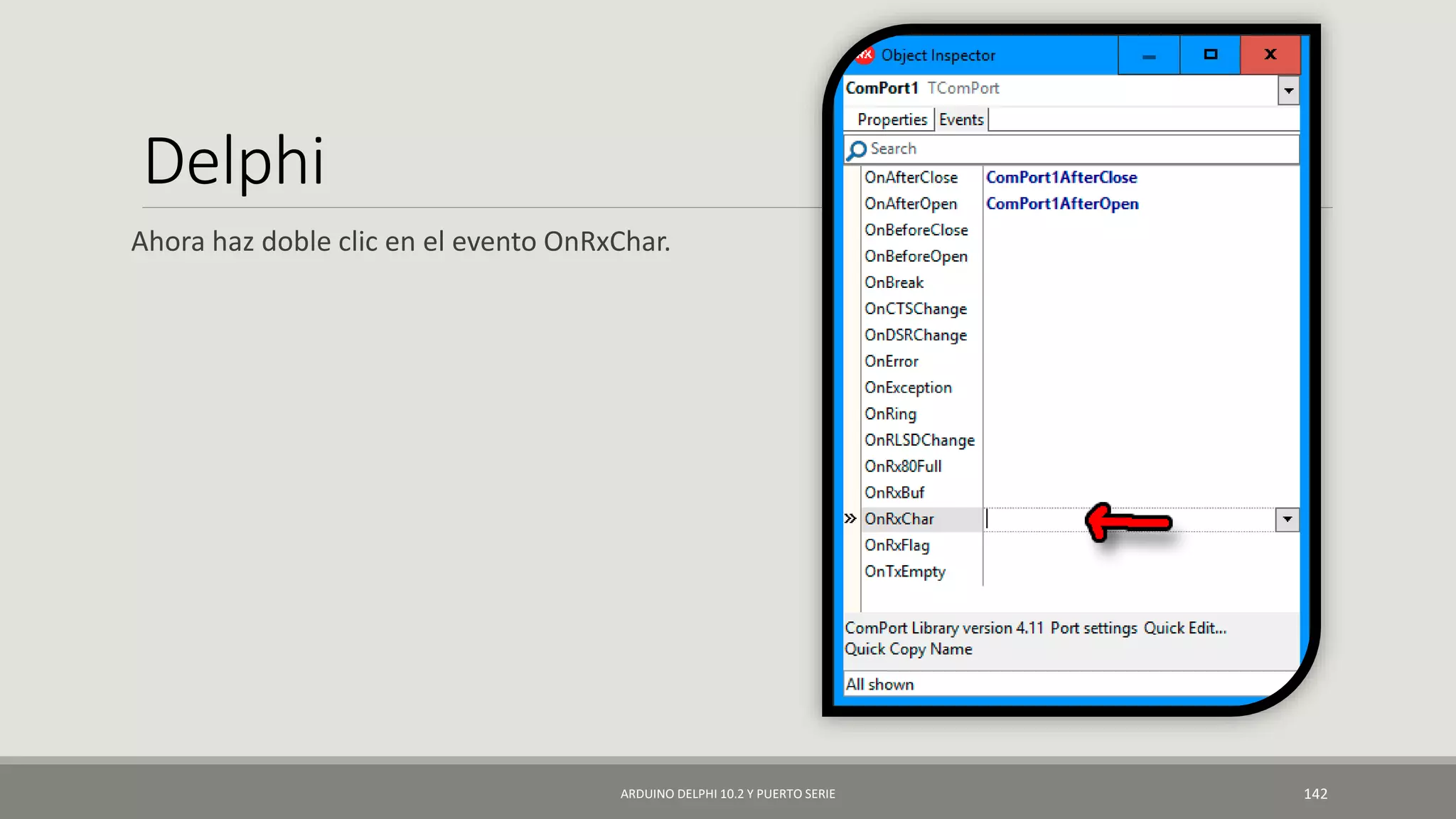Focus the Search field in Object Inspector
Screen dimensions: 1456x819
tap(1071, 149)
